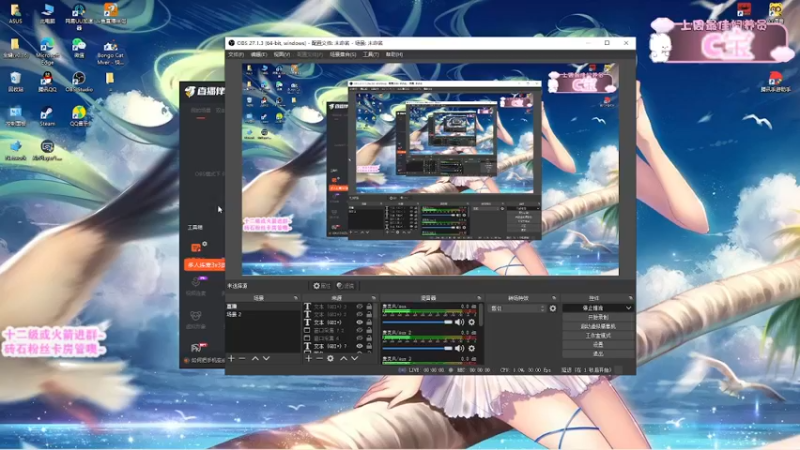
Task: Click the 退出 button in the controls dock
Action: (x=598, y=354)
